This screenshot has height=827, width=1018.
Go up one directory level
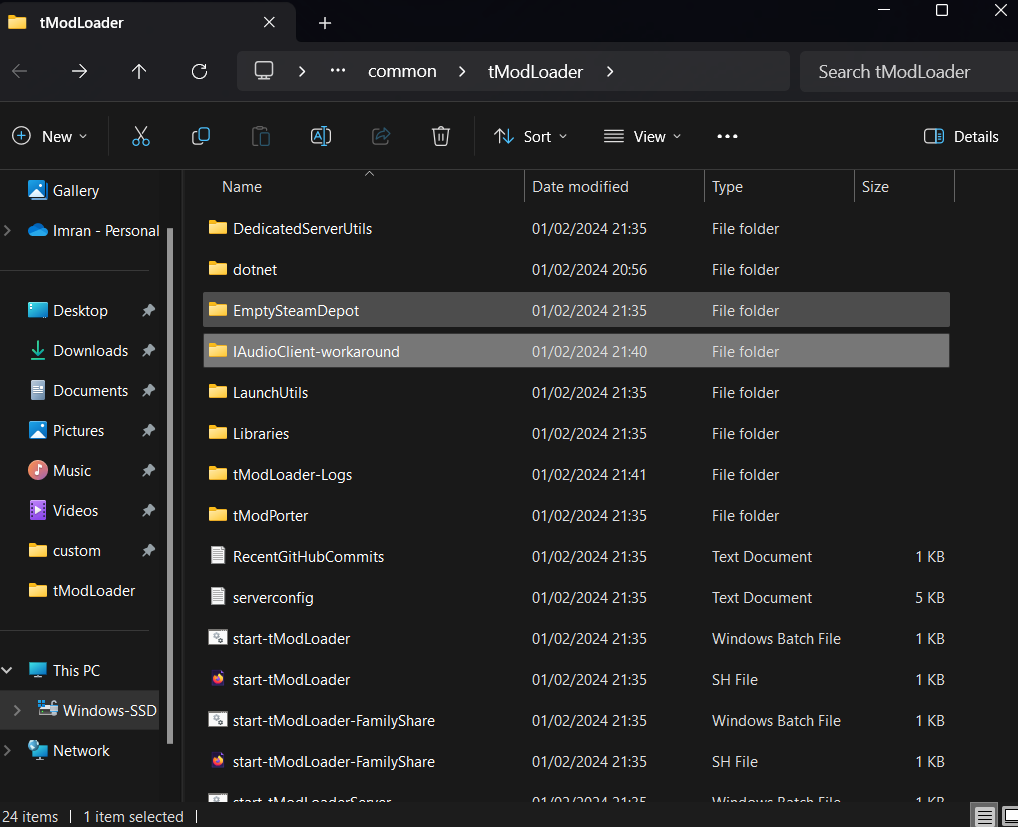139,71
